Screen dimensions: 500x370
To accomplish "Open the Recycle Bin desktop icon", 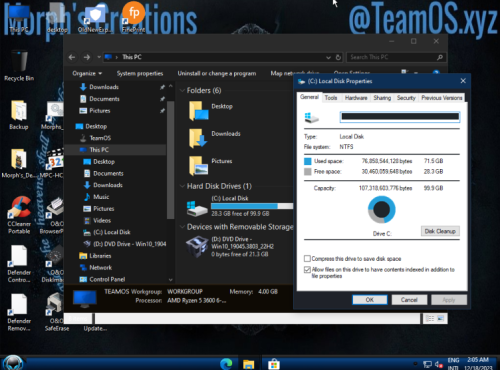I will pos(19,66).
